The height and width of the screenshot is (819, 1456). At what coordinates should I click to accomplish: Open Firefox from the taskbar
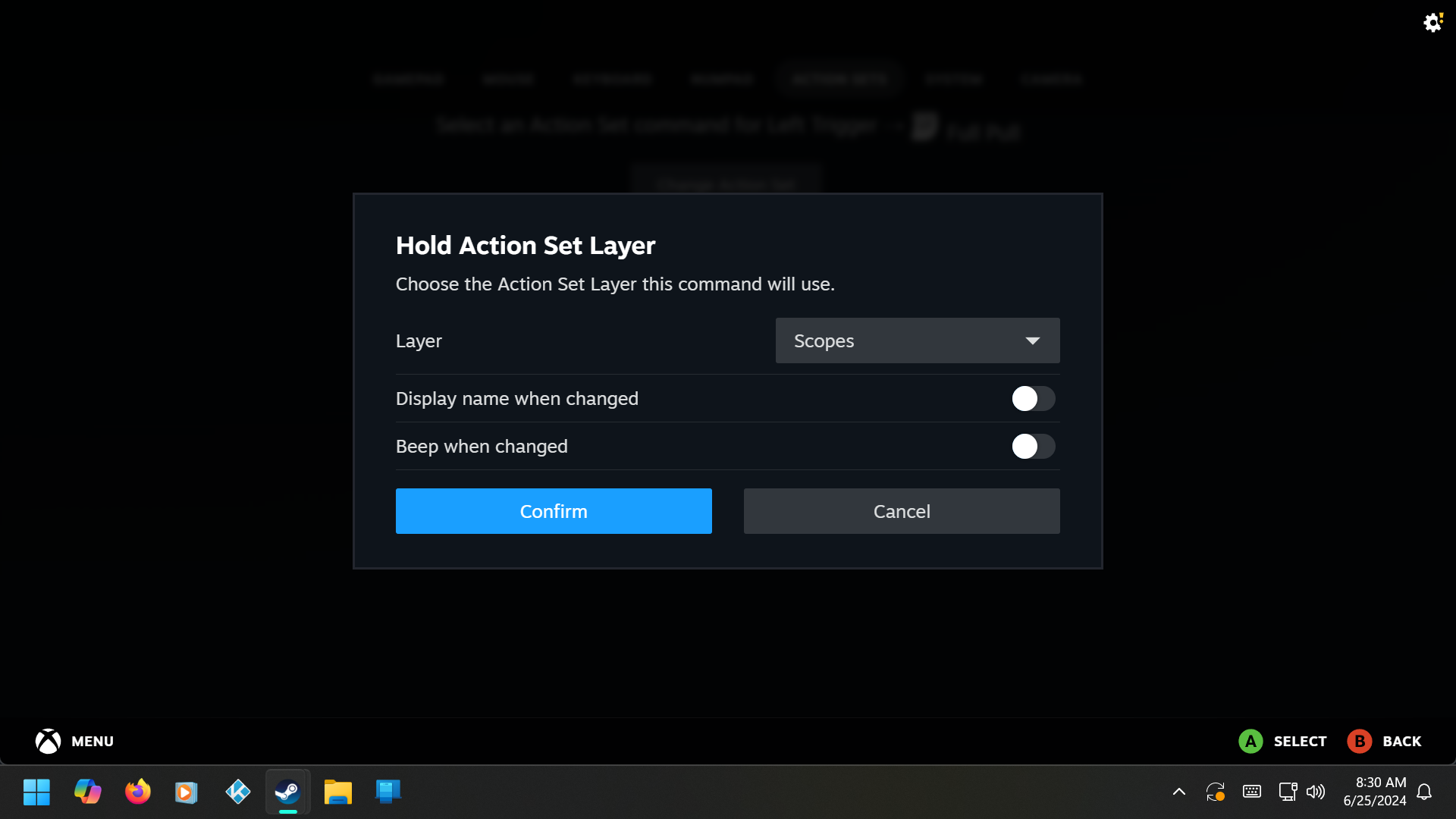pyautogui.click(x=138, y=792)
